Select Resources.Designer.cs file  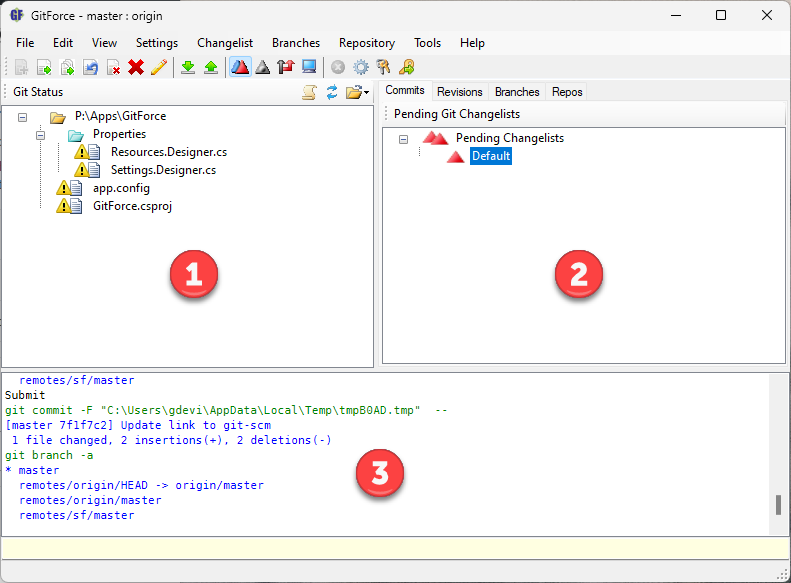(169, 152)
